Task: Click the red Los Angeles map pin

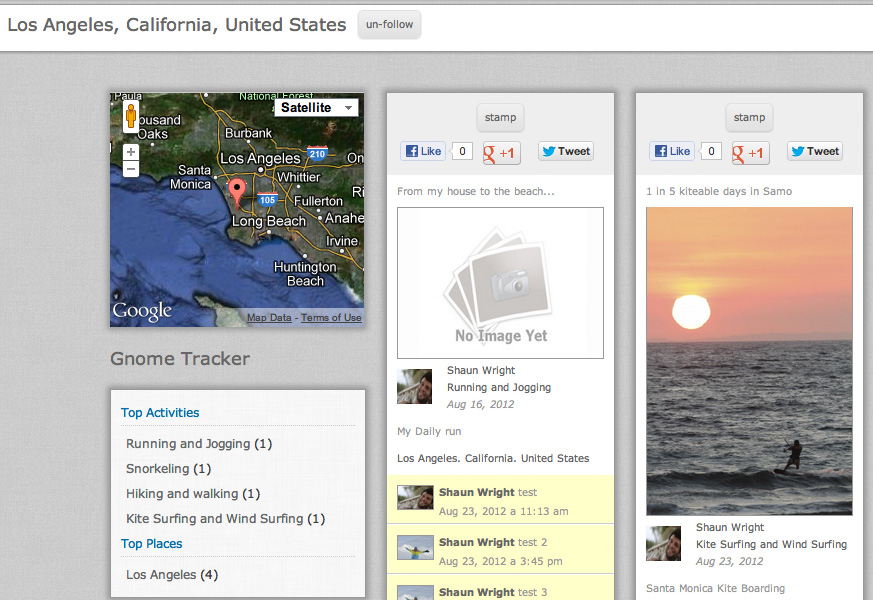Action: 236,190
